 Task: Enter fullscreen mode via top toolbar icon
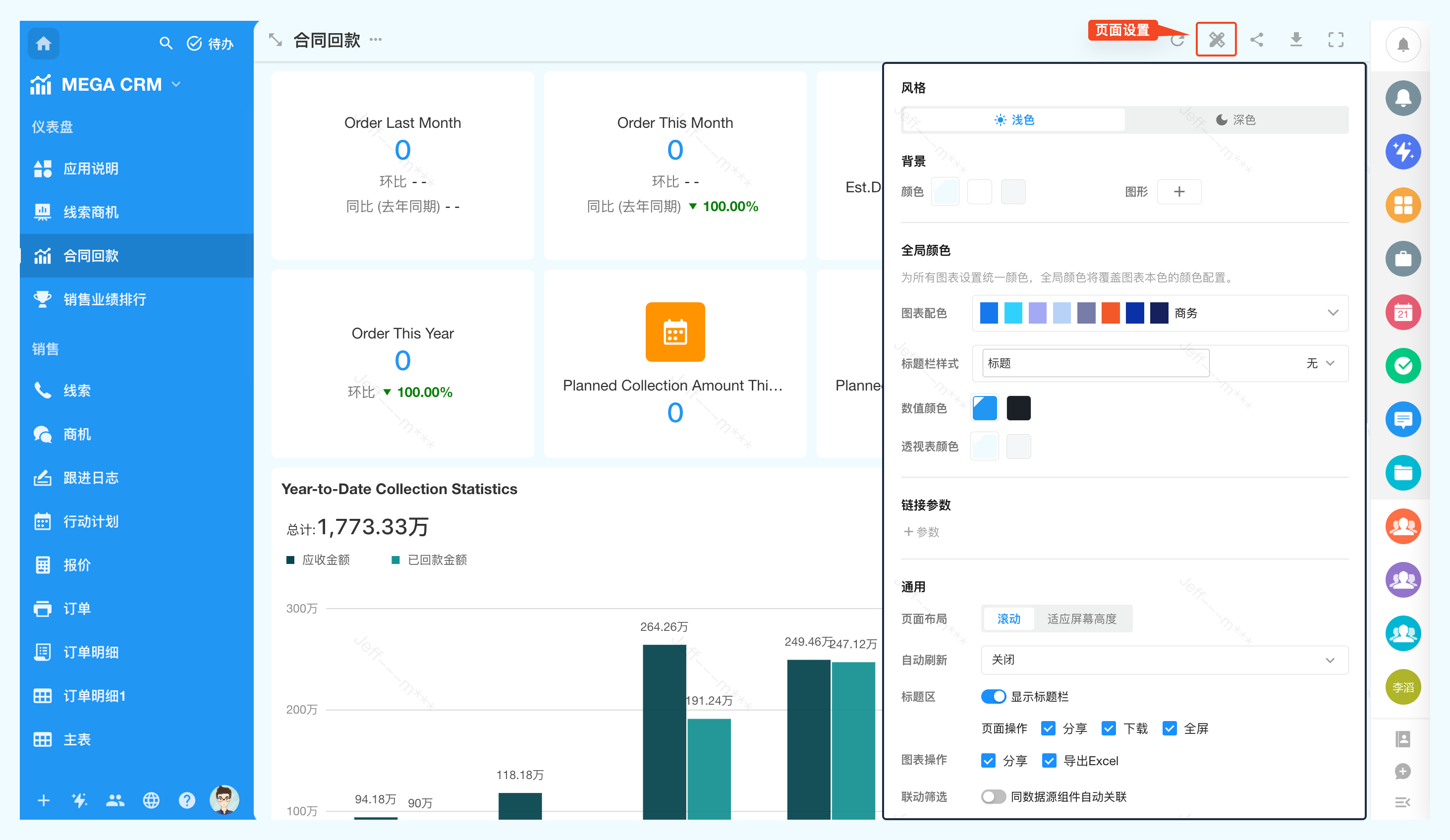point(1336,40)
